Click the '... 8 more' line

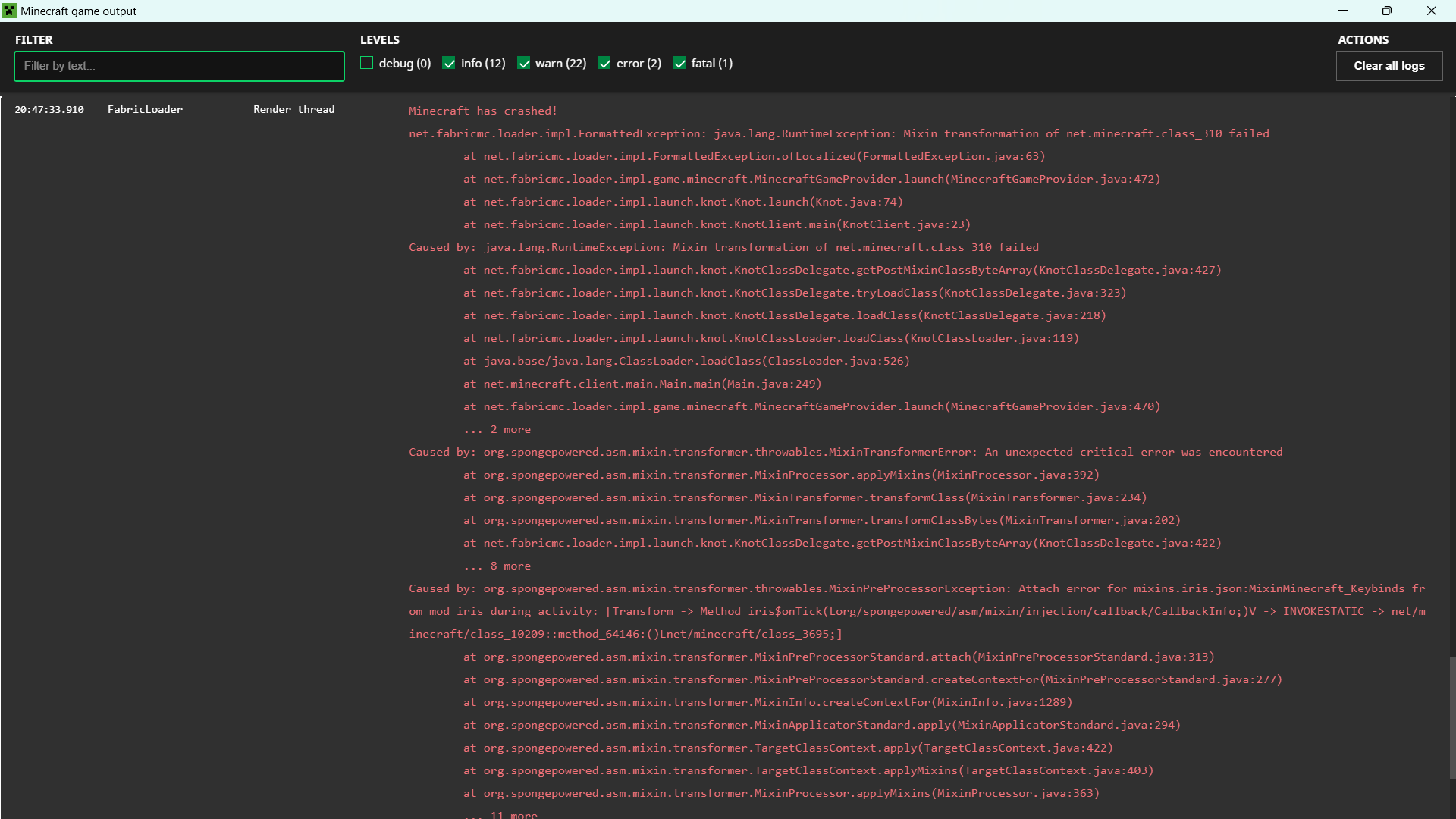point(497,566)
